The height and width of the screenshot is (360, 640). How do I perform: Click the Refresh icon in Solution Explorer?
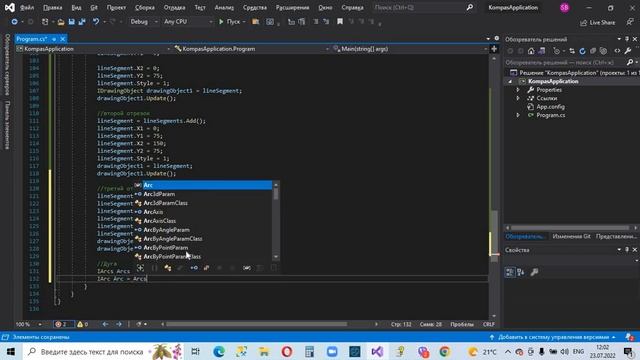[x=582, y=51]
